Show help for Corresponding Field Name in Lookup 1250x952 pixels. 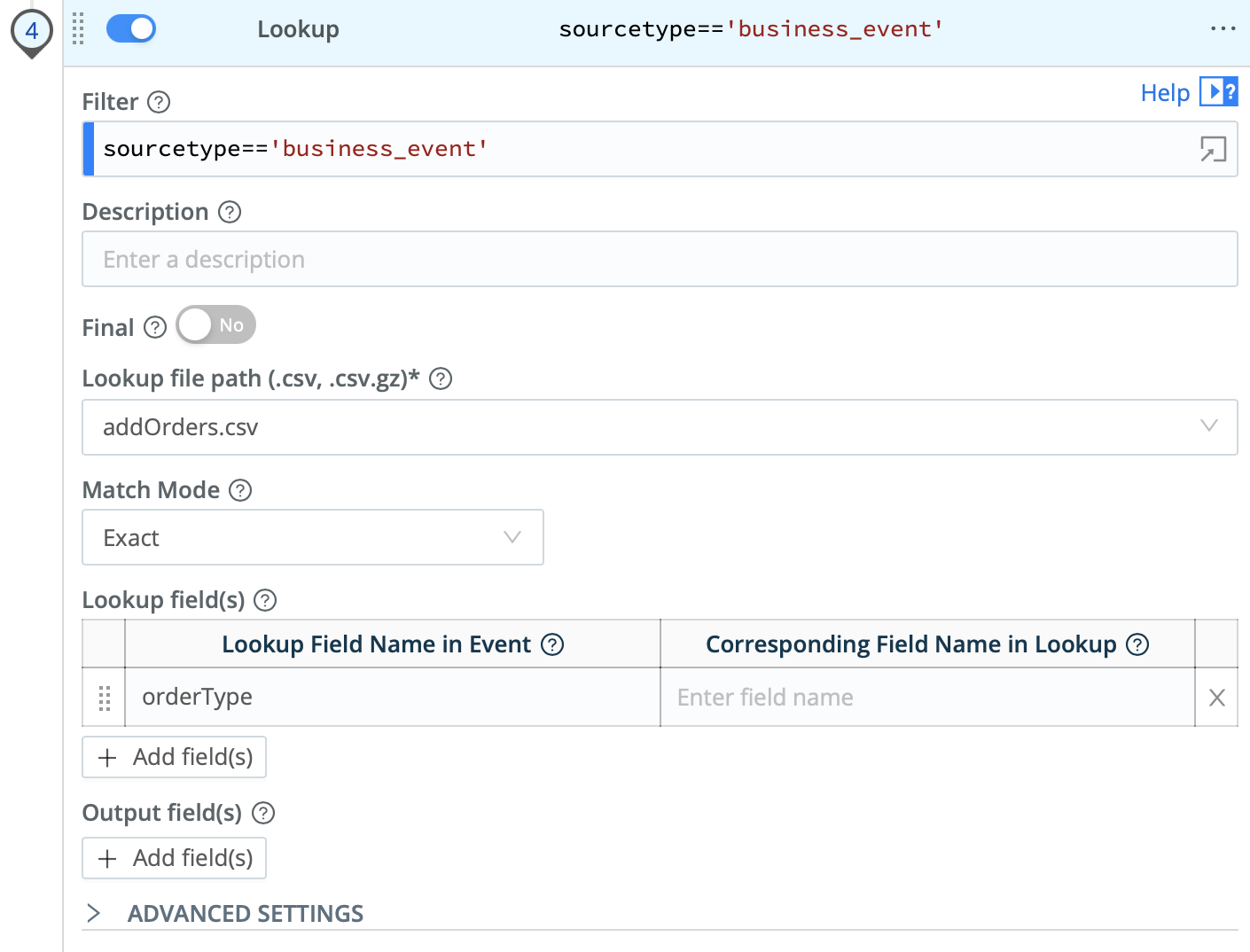click(x=1137, y=644)
